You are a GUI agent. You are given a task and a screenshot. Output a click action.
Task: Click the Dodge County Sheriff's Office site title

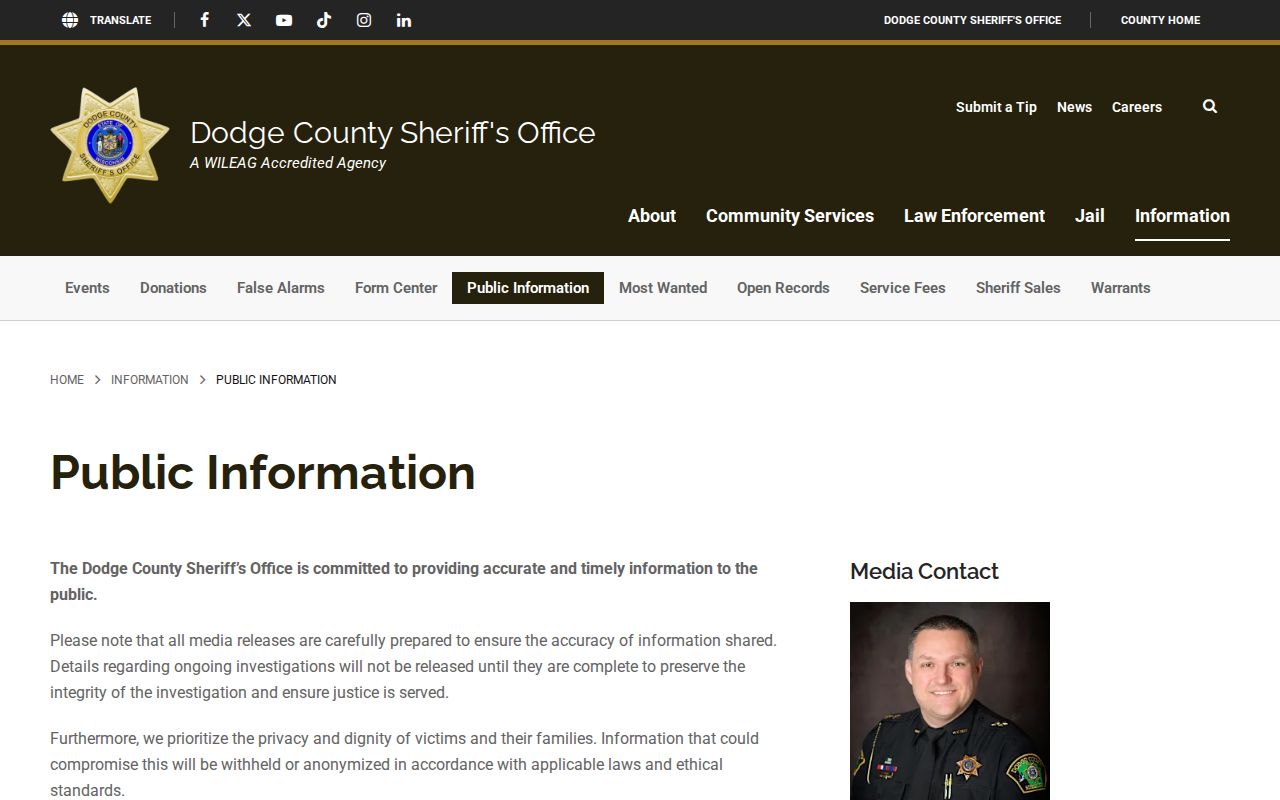pyautogui.click(x=392, y=132)
